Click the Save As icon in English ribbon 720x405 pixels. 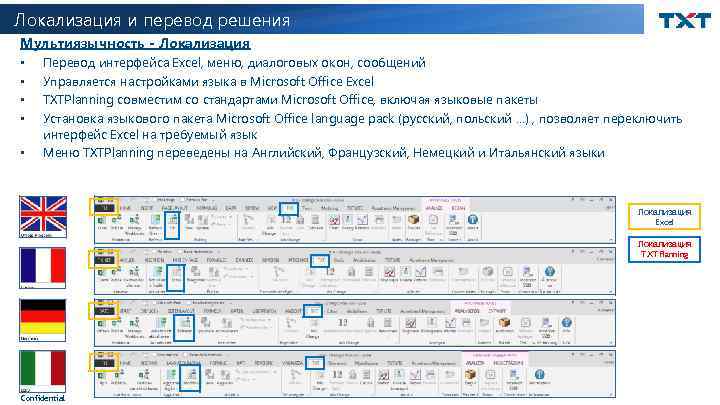tap(117, 222)
